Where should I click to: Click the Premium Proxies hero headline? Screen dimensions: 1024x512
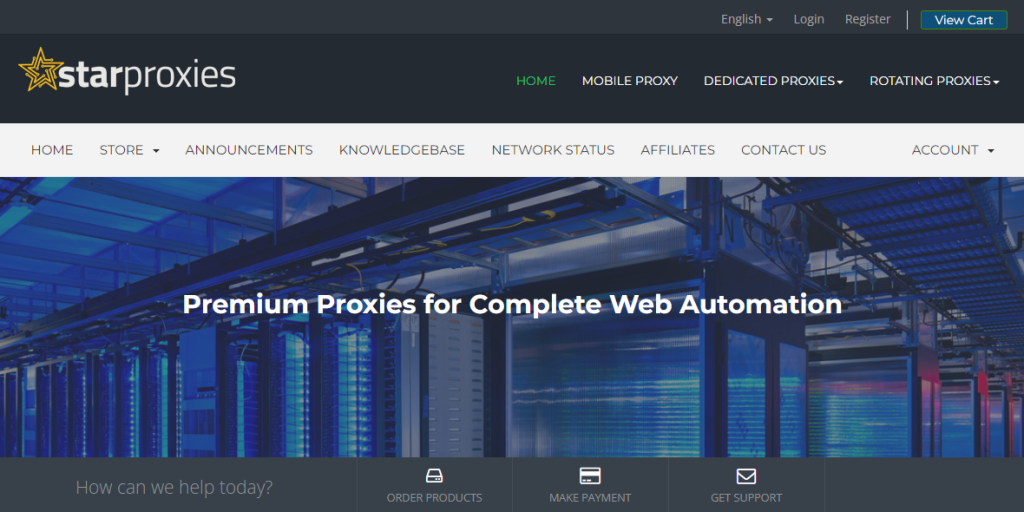point(512,304)
